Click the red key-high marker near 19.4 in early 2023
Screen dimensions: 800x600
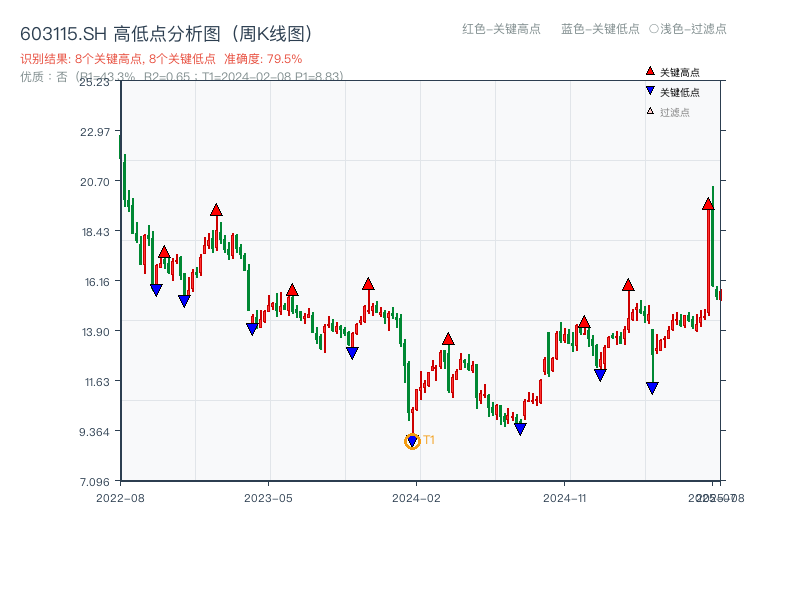point(216,210)
